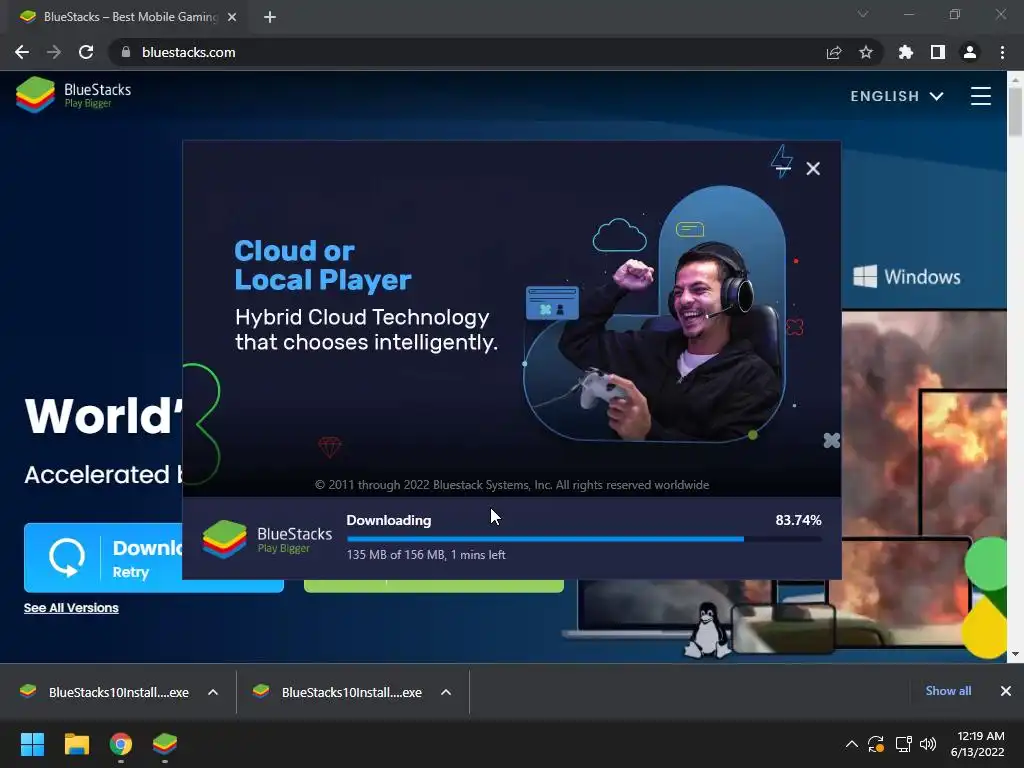1024x768 pixels.
Task: Click the Chrome taskbar icon
Action: pos(121,744)
